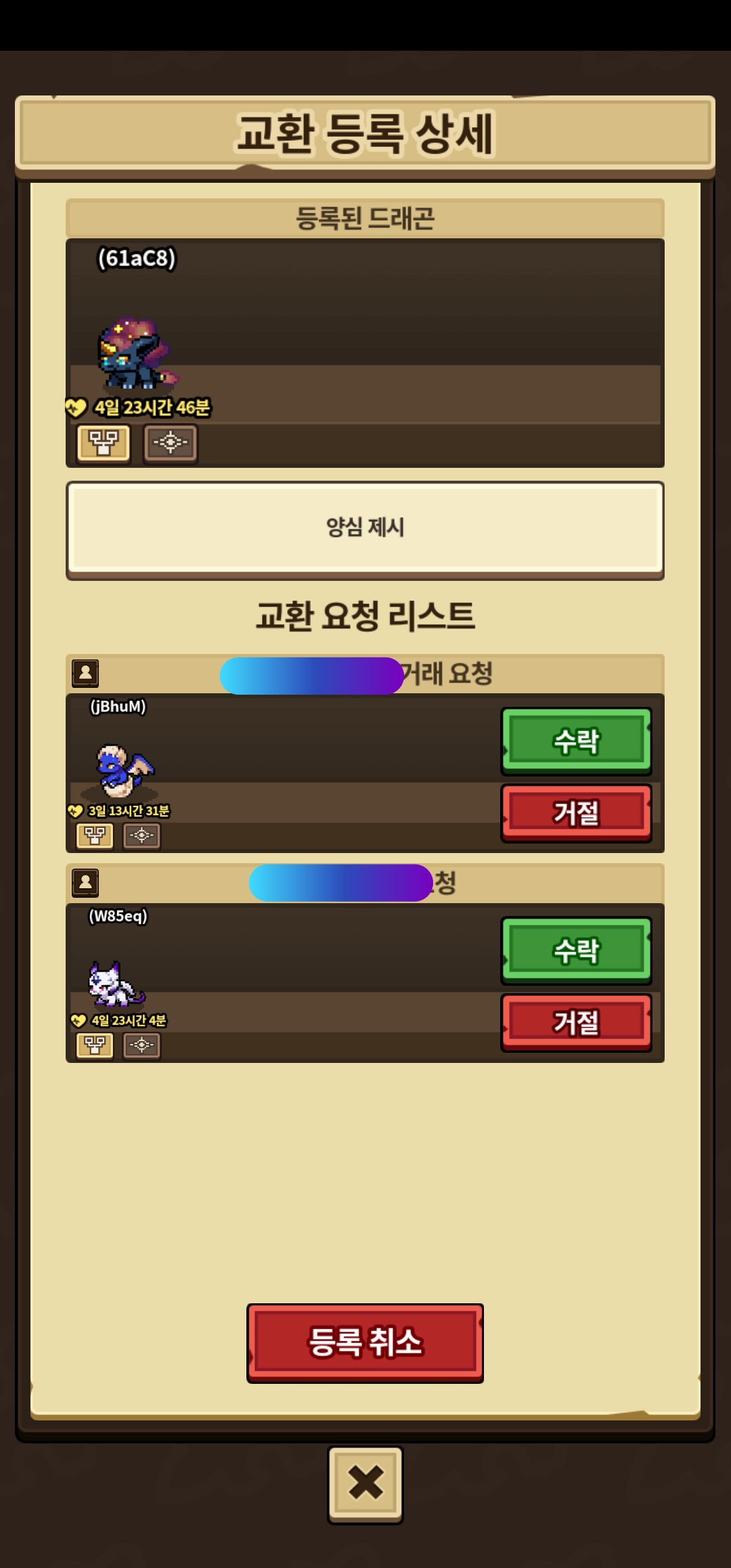The image size is (731, 1568).
Task: Tap target detail icon for dragon jBhuM
Action: pos(141,835)
